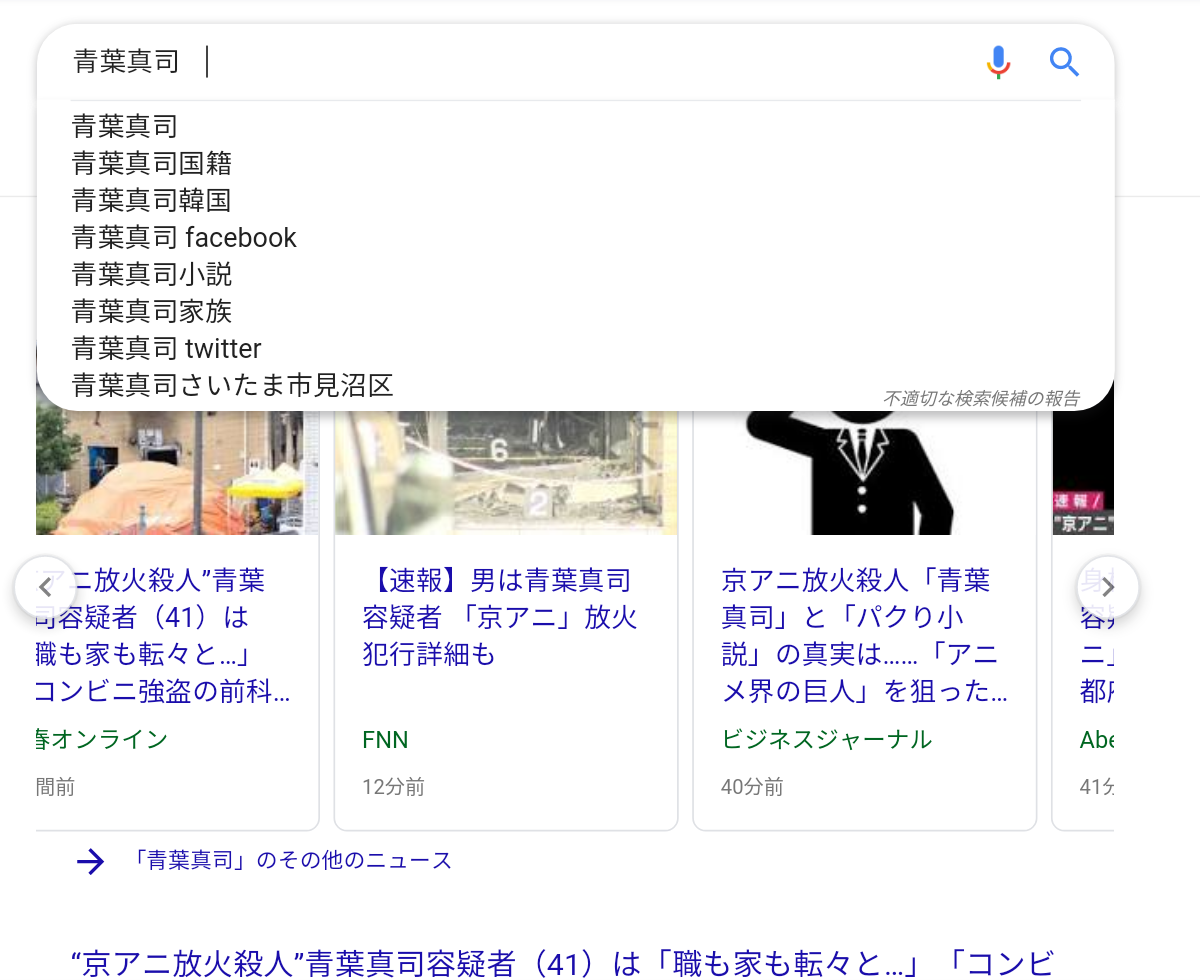
Task: Click the 速報 thumbnail at carousel edge
Action: click(1083, 472)
